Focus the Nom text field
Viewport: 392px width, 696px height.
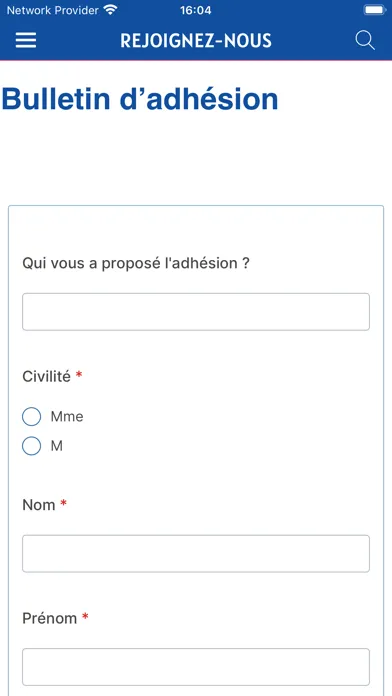click(196, 554)
